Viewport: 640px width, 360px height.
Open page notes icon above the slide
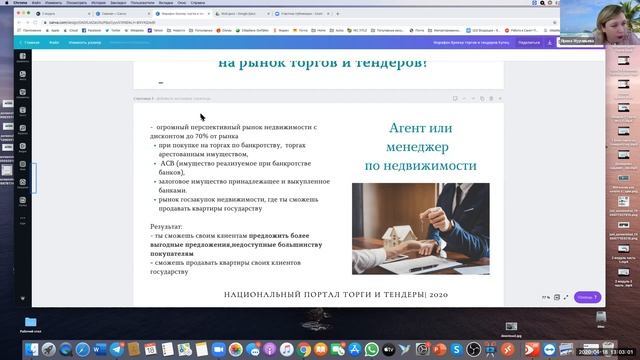(455, 98)
